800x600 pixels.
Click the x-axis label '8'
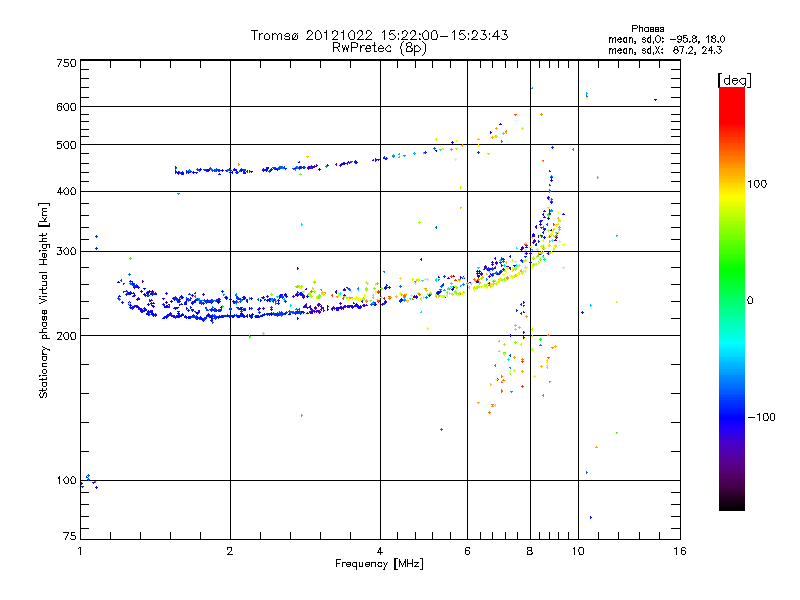(x=530, y=551)
